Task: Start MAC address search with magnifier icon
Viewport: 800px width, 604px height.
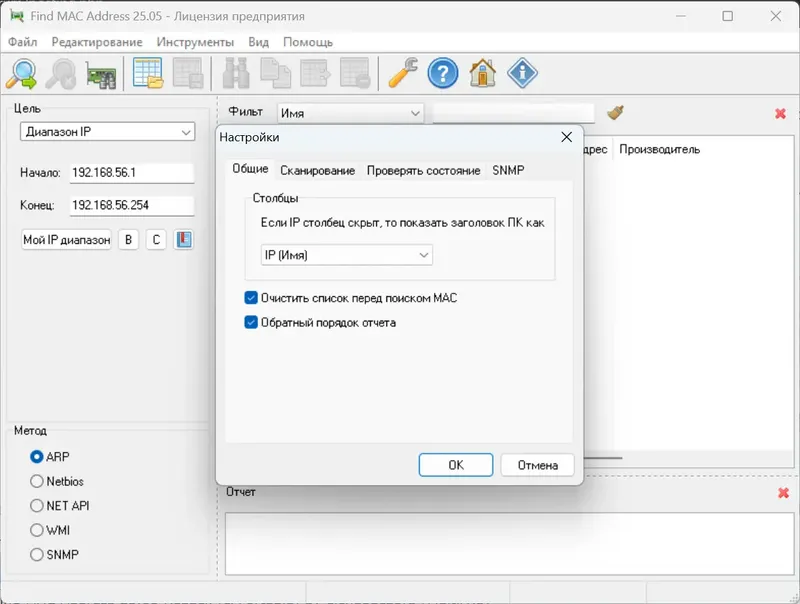Action: click(x=21, y=73)
